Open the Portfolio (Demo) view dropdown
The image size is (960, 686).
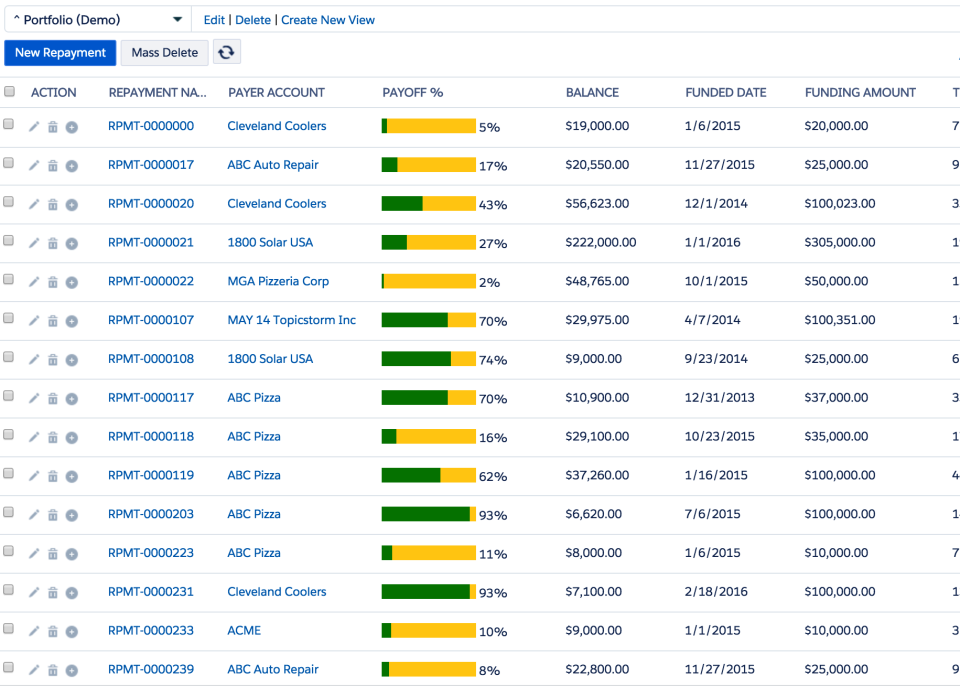click(95, 19)
